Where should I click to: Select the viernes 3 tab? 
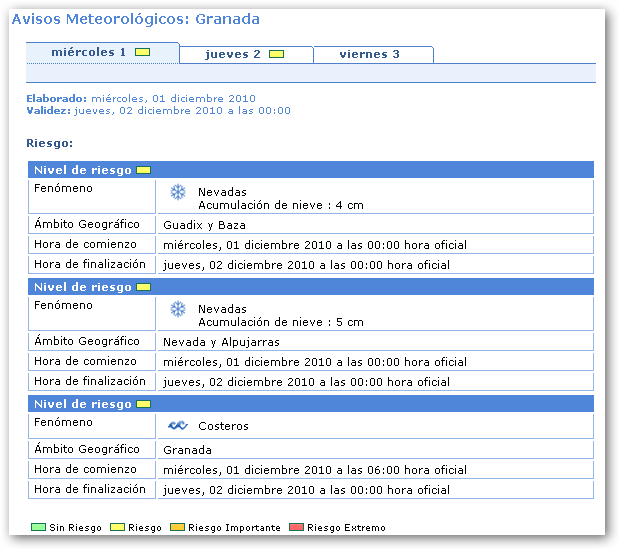pyautogui.click(x=369, y=54)
